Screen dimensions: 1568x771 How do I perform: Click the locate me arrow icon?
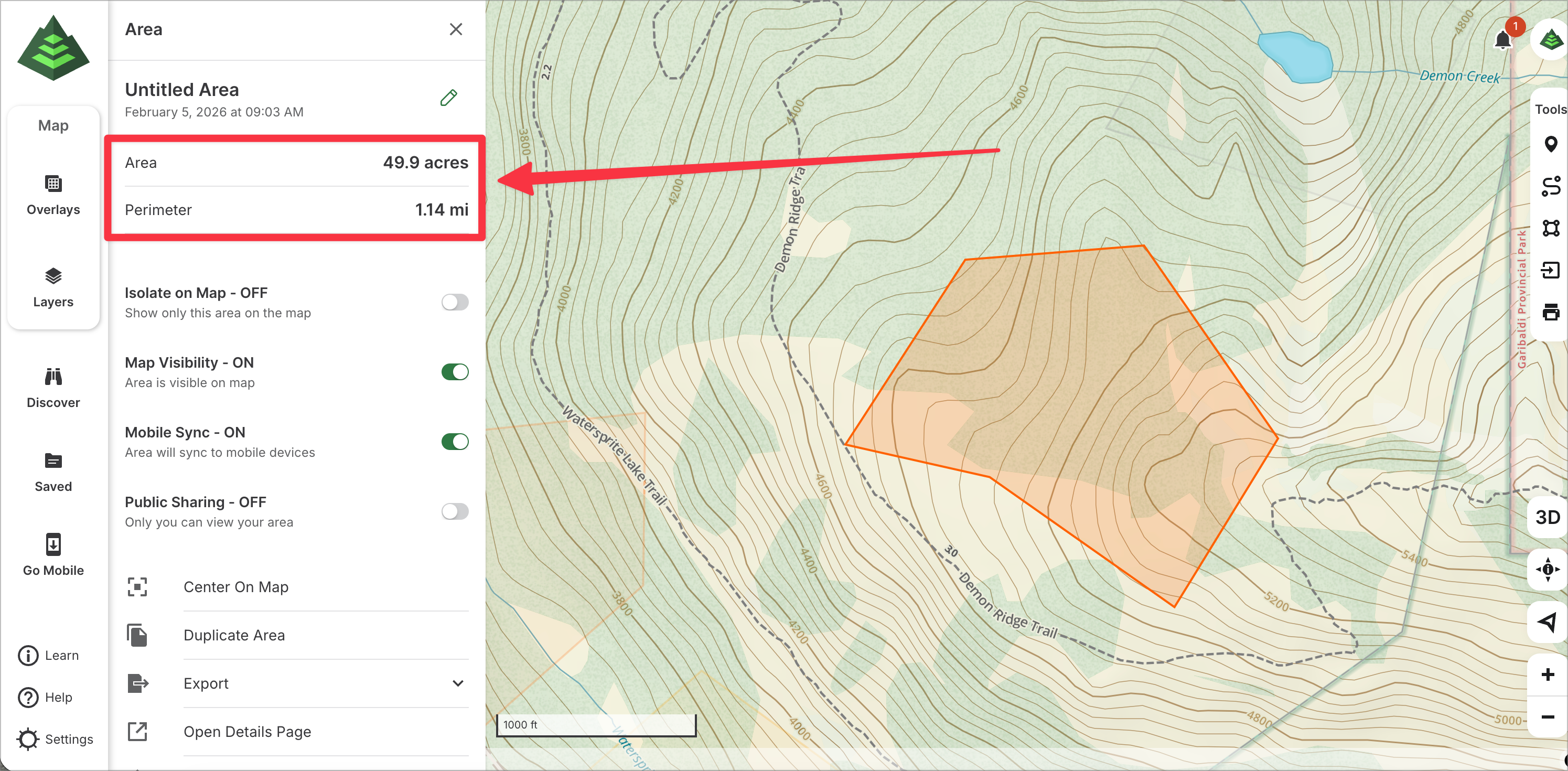[1548, 622]
